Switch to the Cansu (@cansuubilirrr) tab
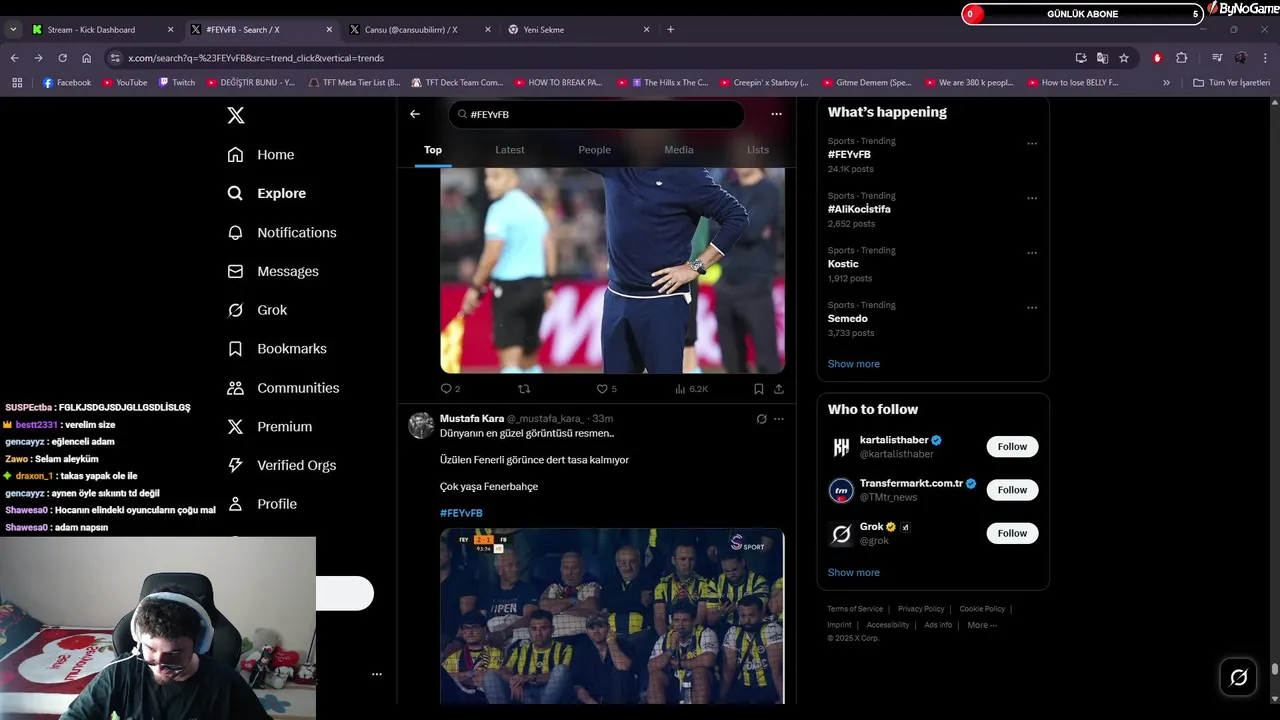 420,30
